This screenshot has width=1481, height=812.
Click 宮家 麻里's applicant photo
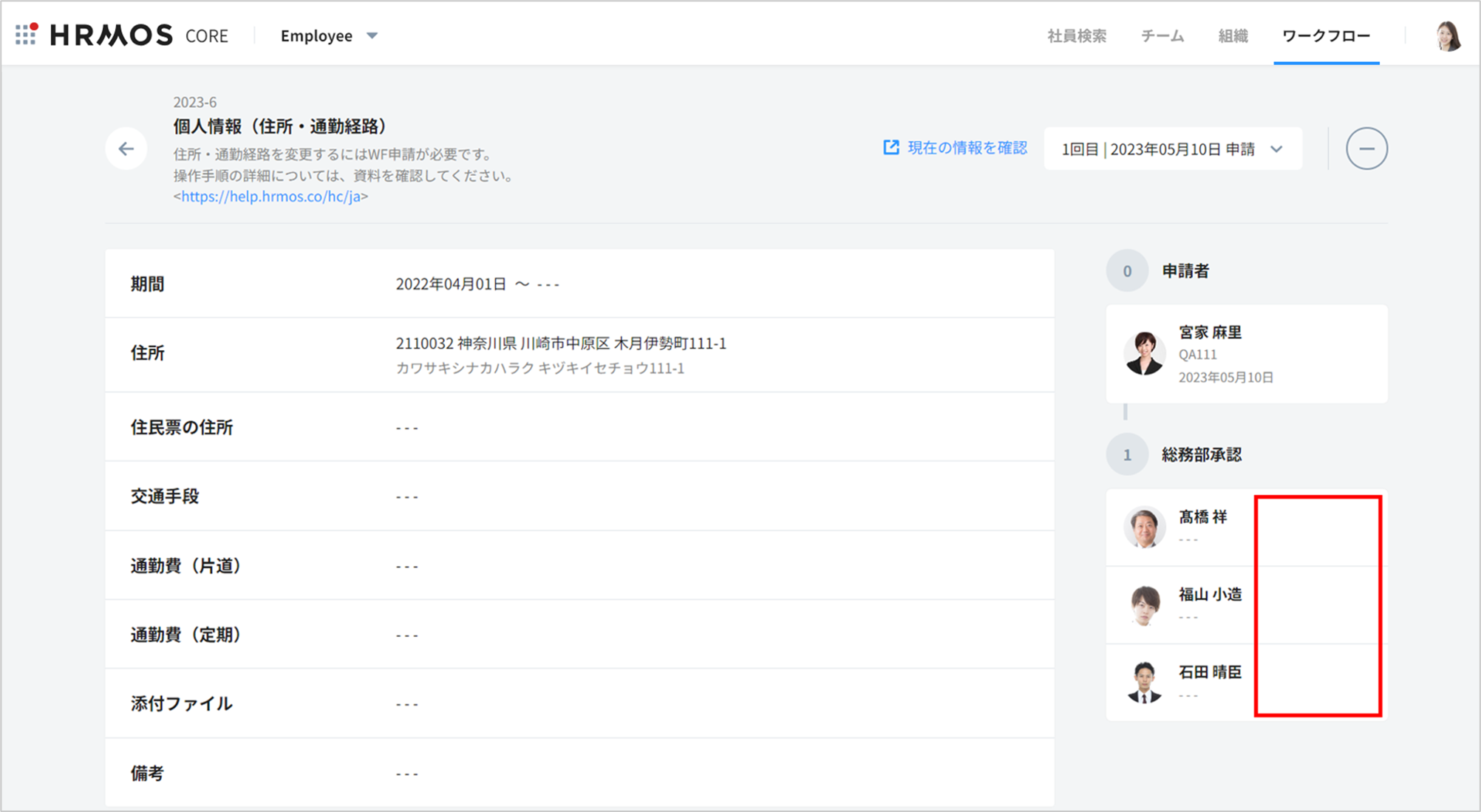coord(1144,353)
